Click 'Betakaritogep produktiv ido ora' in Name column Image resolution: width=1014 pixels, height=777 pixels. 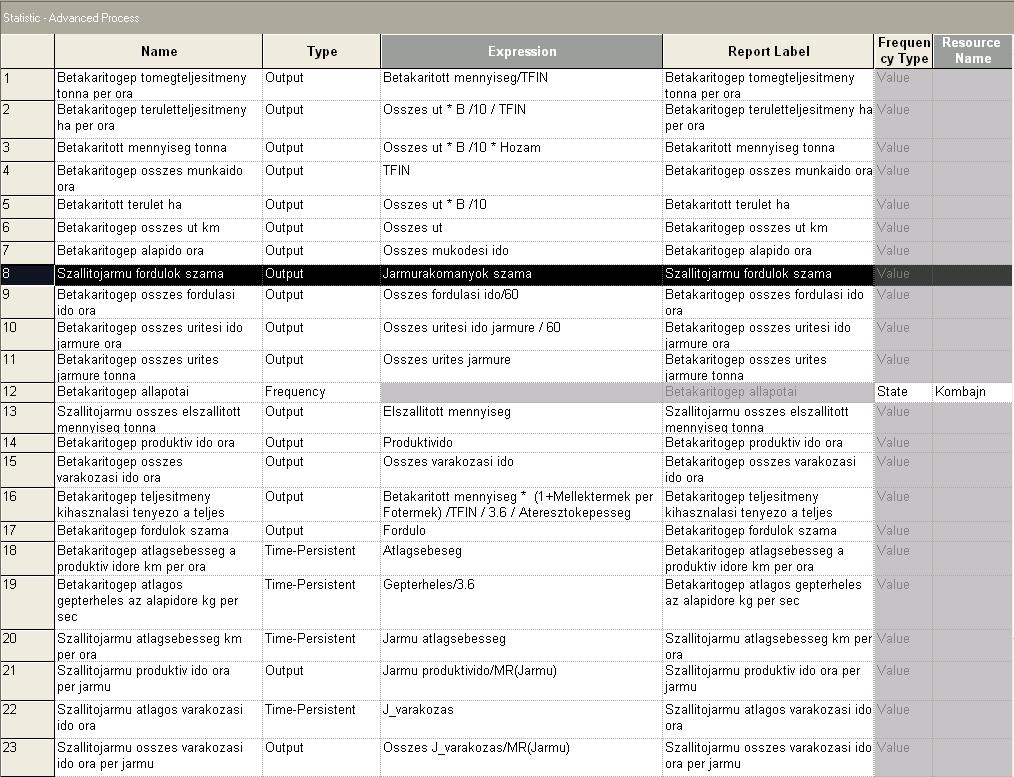(x=158, y=443)
